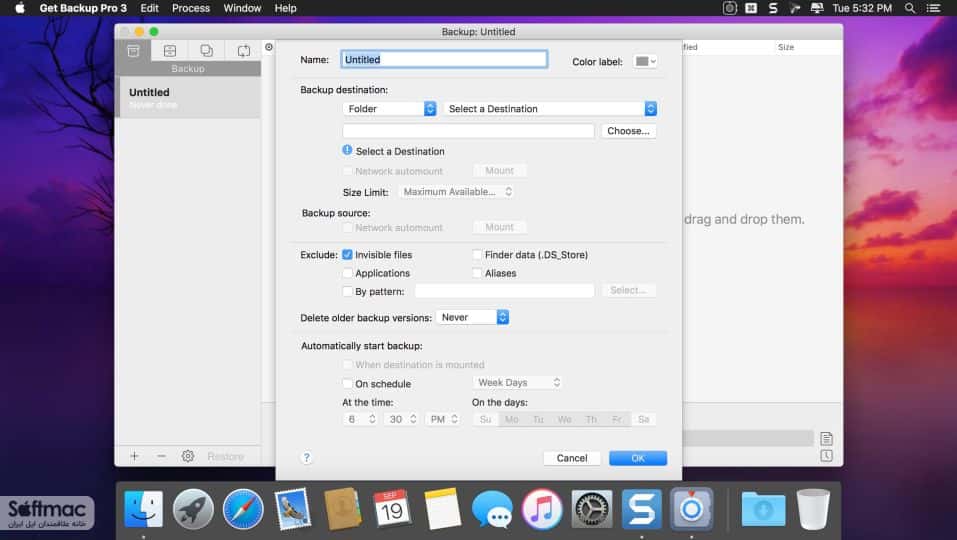The height and width of the screenshot is (540, 957).
Task: Open the Archive tab icon
Action: (170, 51)
